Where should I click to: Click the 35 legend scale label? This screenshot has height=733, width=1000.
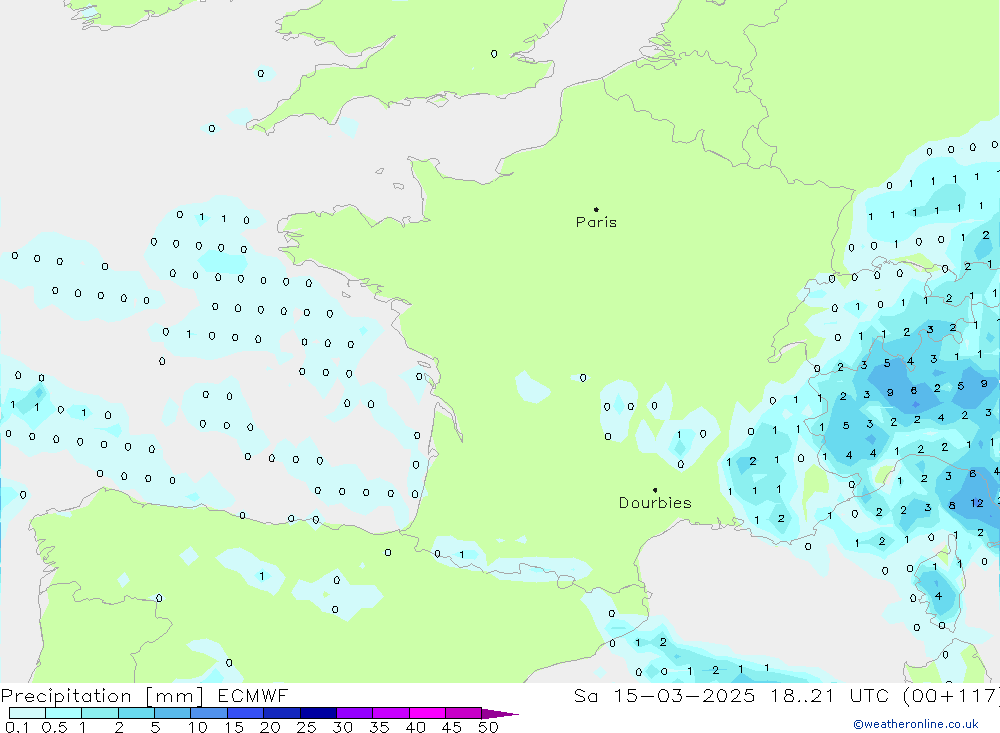[379, 727]
